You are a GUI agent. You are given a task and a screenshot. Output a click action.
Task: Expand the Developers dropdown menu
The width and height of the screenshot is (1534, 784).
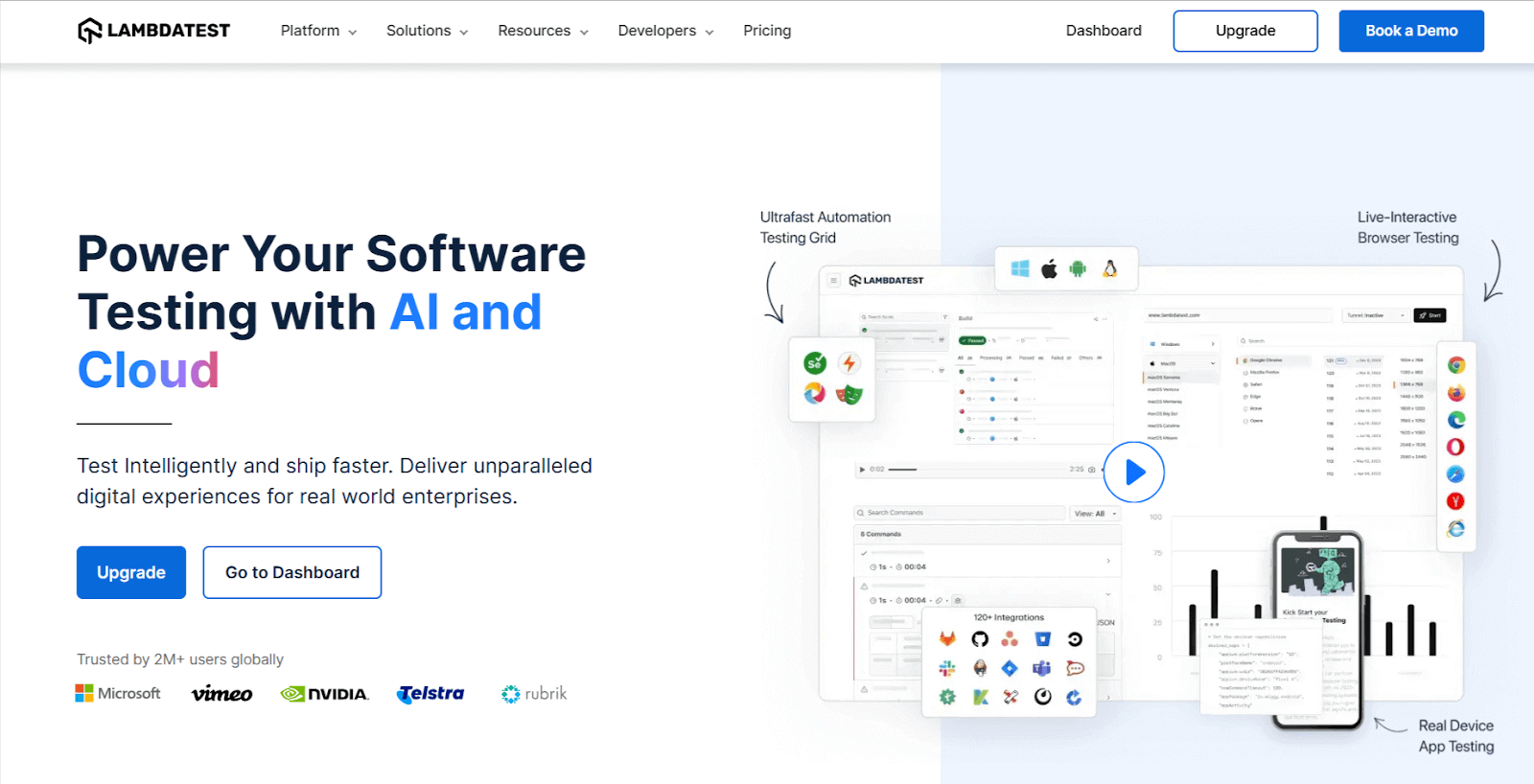coord(665,31)
